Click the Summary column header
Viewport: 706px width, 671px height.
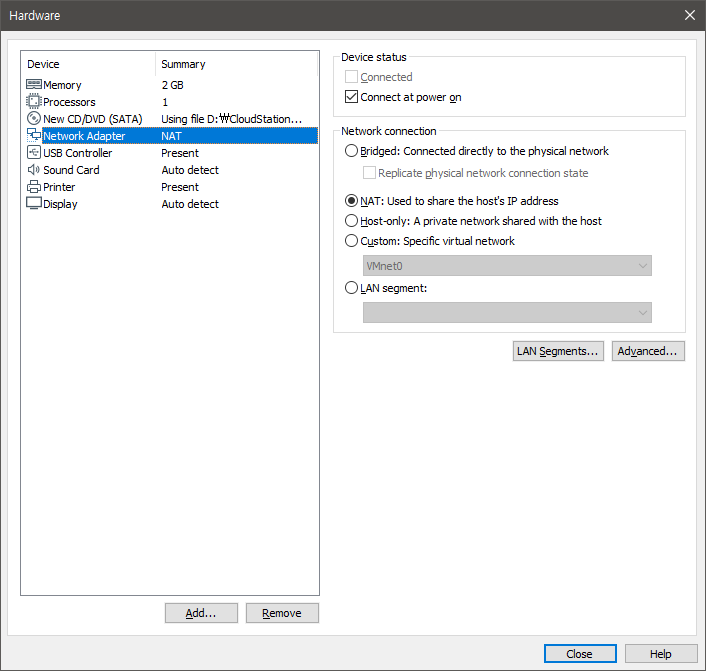pos(183,64)
